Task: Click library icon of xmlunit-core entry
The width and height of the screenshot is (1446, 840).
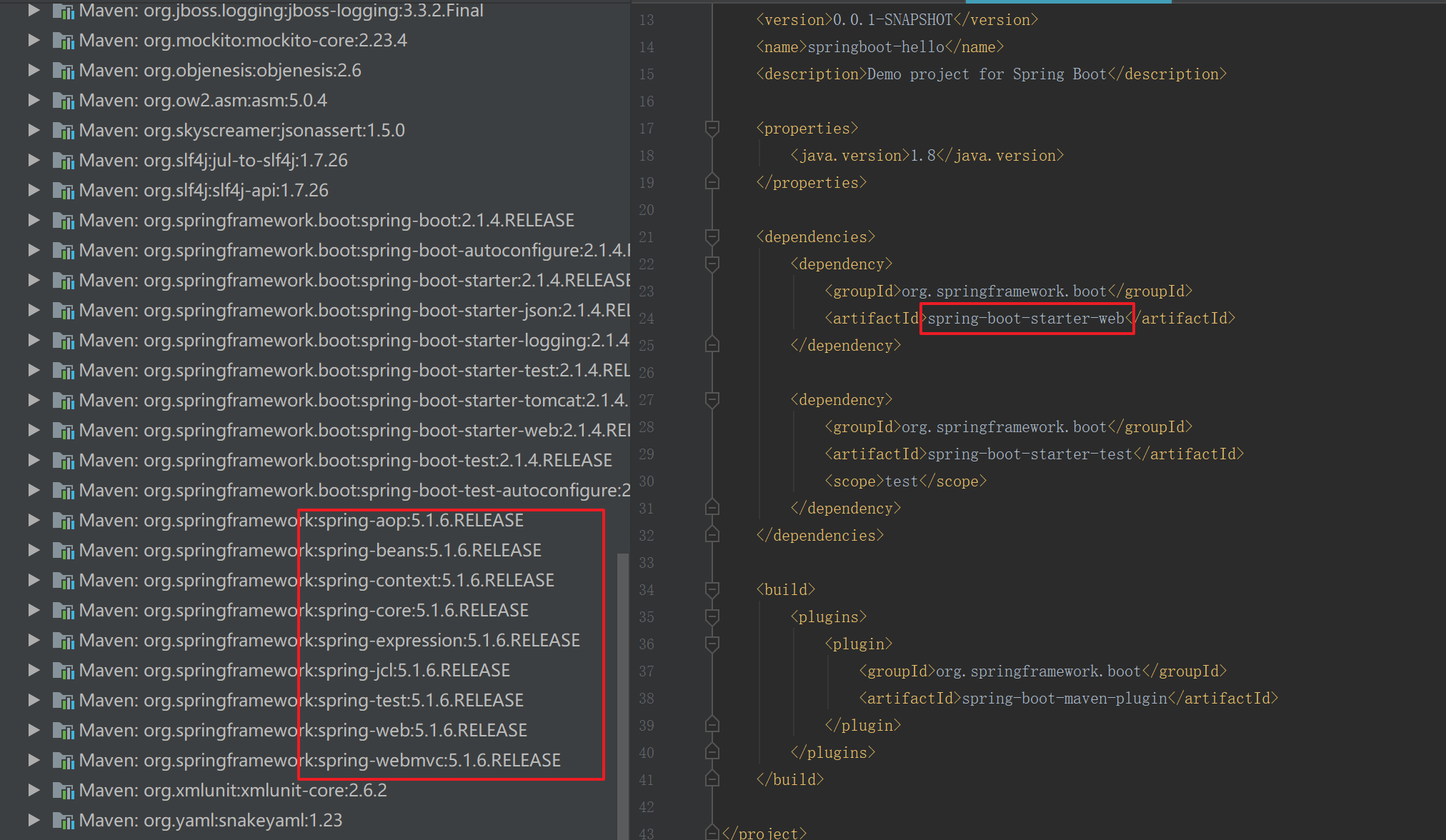Action: point(64,791)
